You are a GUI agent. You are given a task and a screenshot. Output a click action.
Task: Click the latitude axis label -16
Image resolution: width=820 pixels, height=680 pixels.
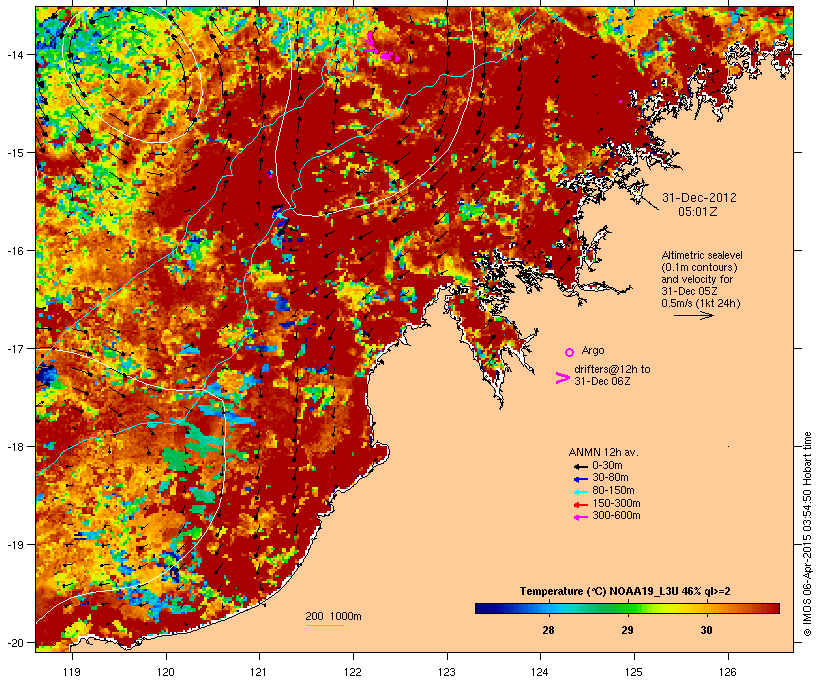[14, 251]
